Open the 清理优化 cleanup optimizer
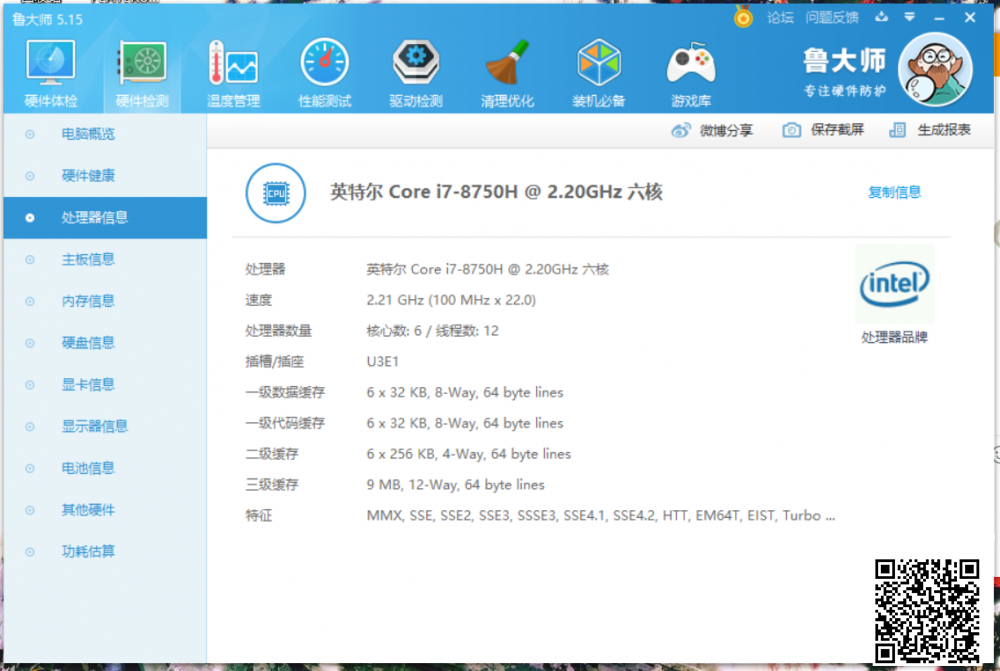 [x=508, y=70]
